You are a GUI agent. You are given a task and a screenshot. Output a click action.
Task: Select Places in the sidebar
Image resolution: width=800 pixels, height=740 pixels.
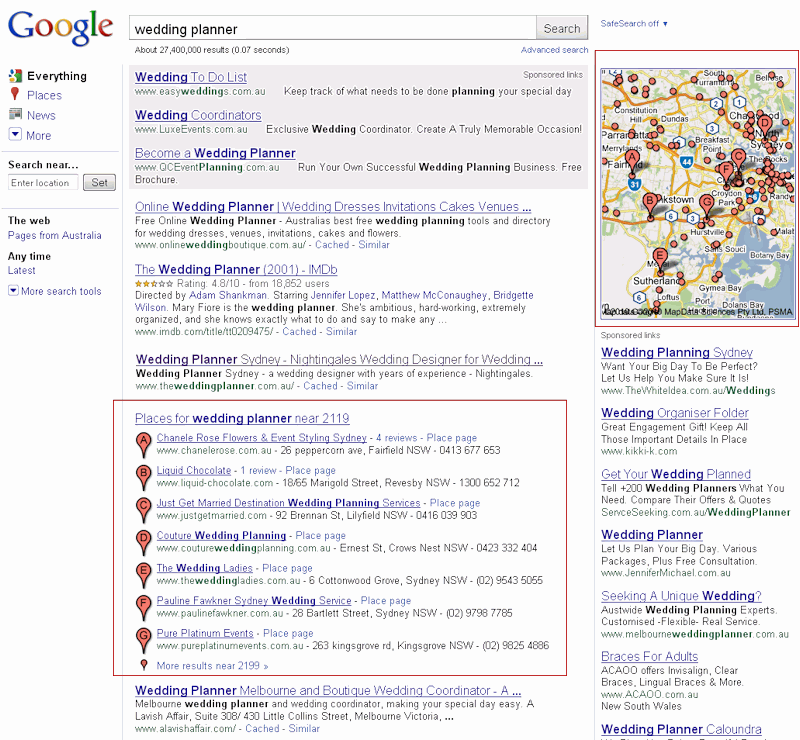(44, 95)
